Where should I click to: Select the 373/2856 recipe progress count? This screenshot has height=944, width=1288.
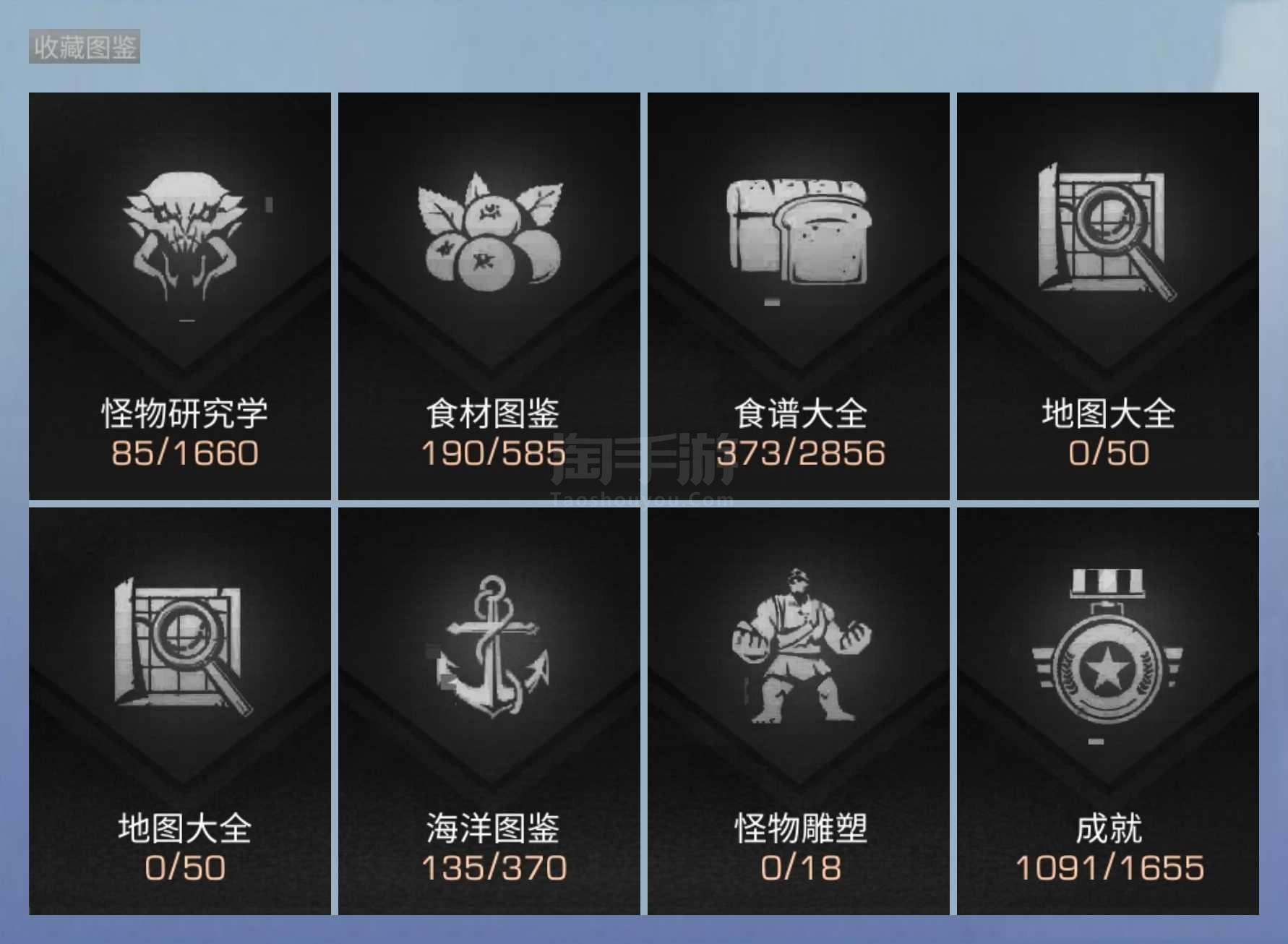click(802, 453)
